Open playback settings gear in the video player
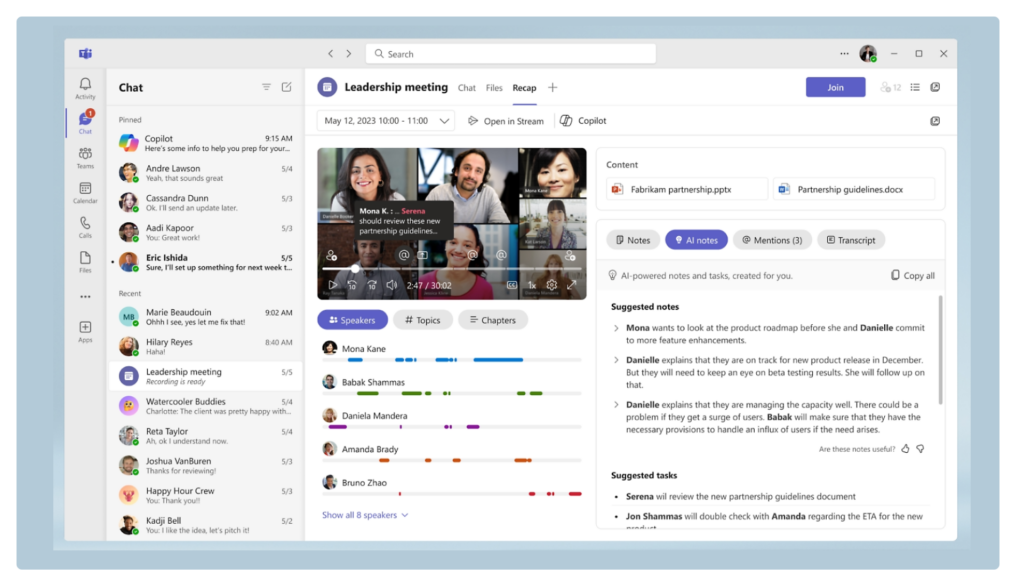The height and width of the screenshot is (576, 1024). [x=551, y=284]
